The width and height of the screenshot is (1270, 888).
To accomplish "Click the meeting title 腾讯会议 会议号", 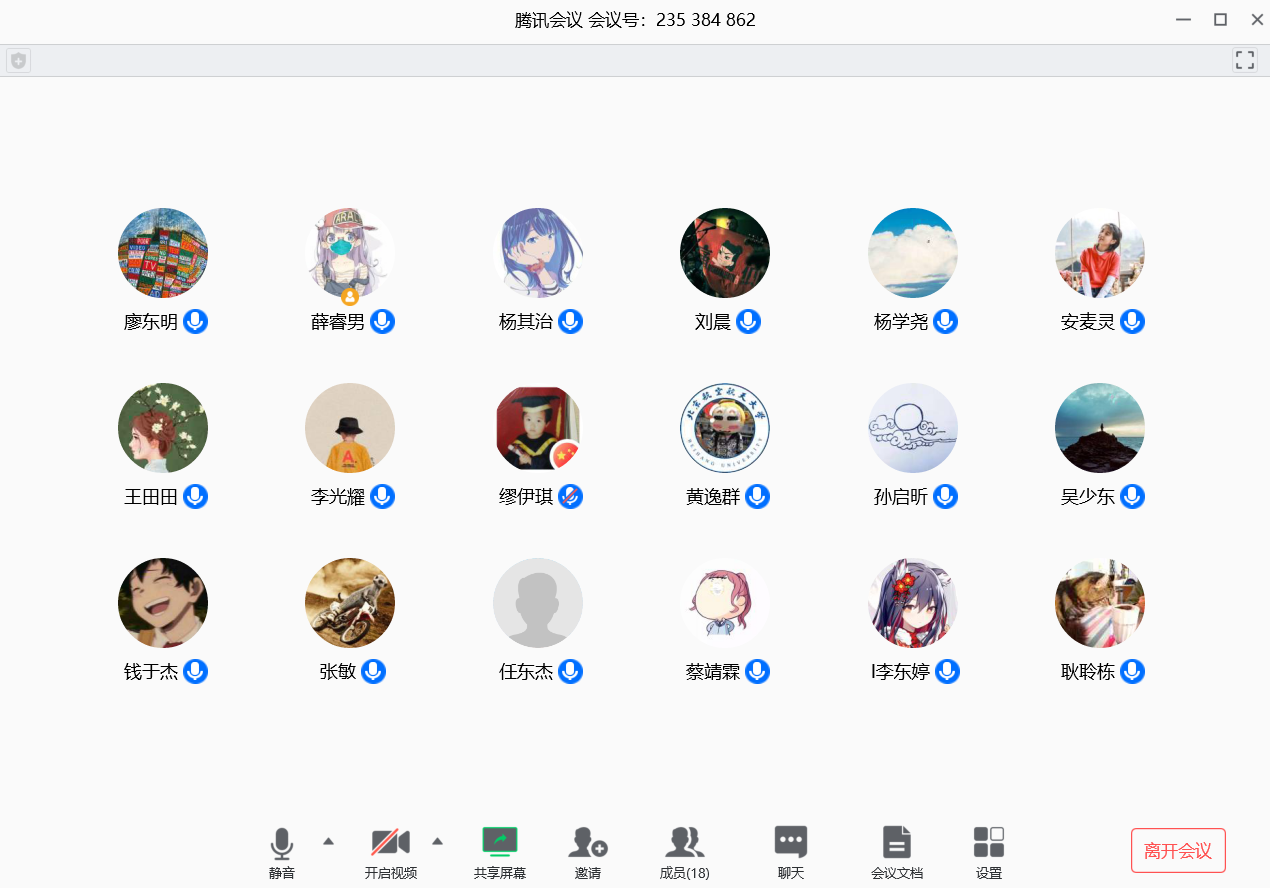I will pos(635,20).
